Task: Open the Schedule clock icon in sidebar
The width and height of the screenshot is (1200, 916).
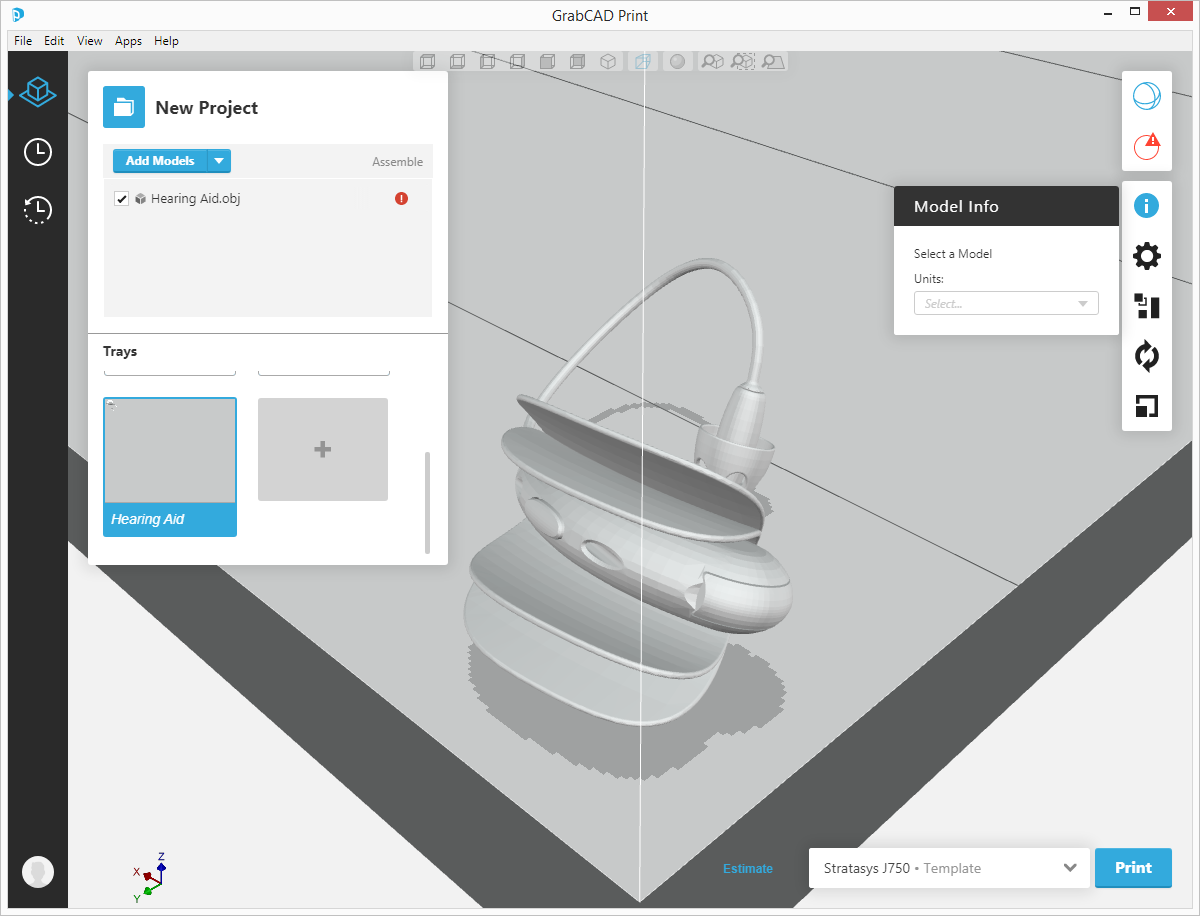Action: pos(38,152)
